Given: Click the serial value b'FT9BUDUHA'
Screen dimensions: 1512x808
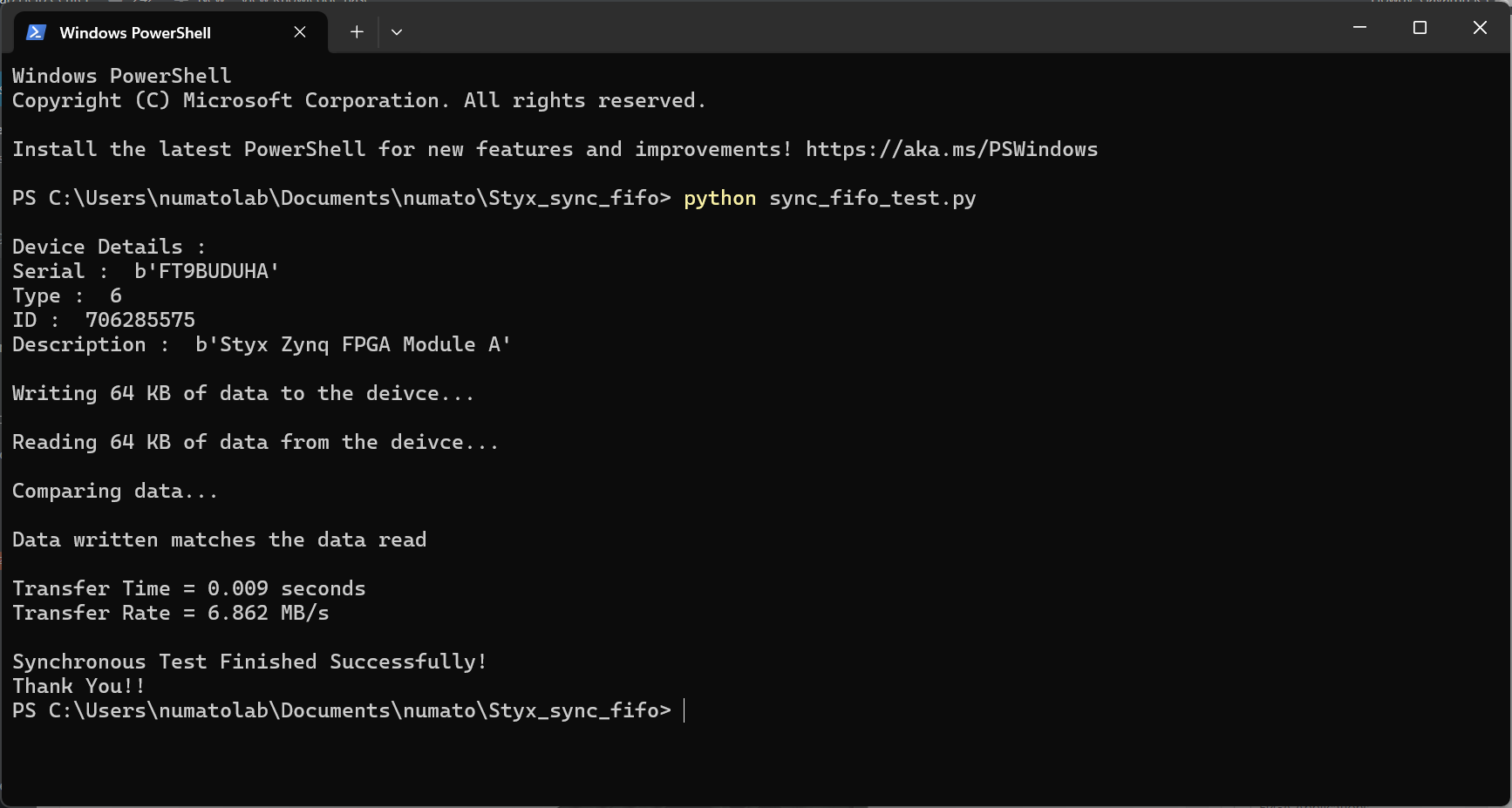Looking at the screenshot, I should pos(207,272).
